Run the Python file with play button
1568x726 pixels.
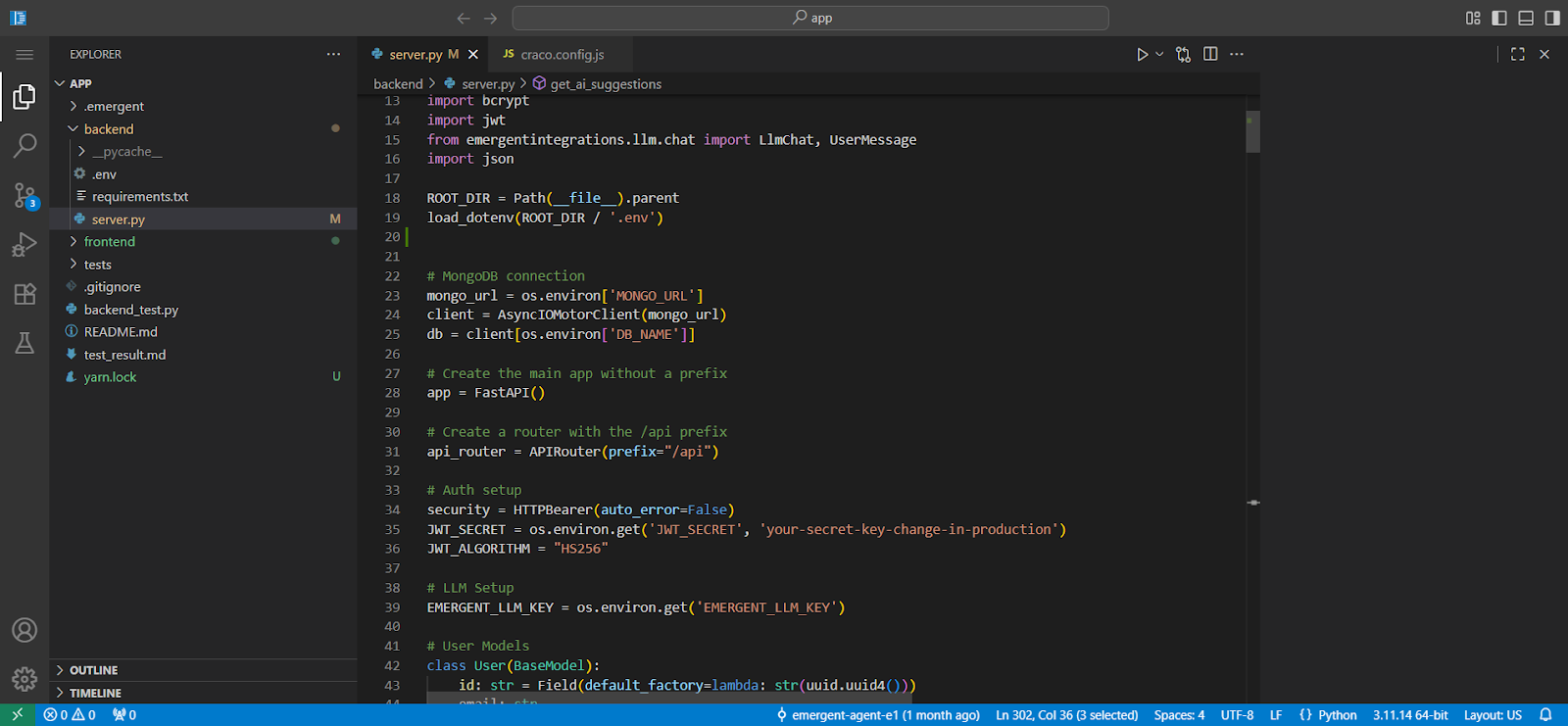pyautogui.click(x=1142, y=55)
